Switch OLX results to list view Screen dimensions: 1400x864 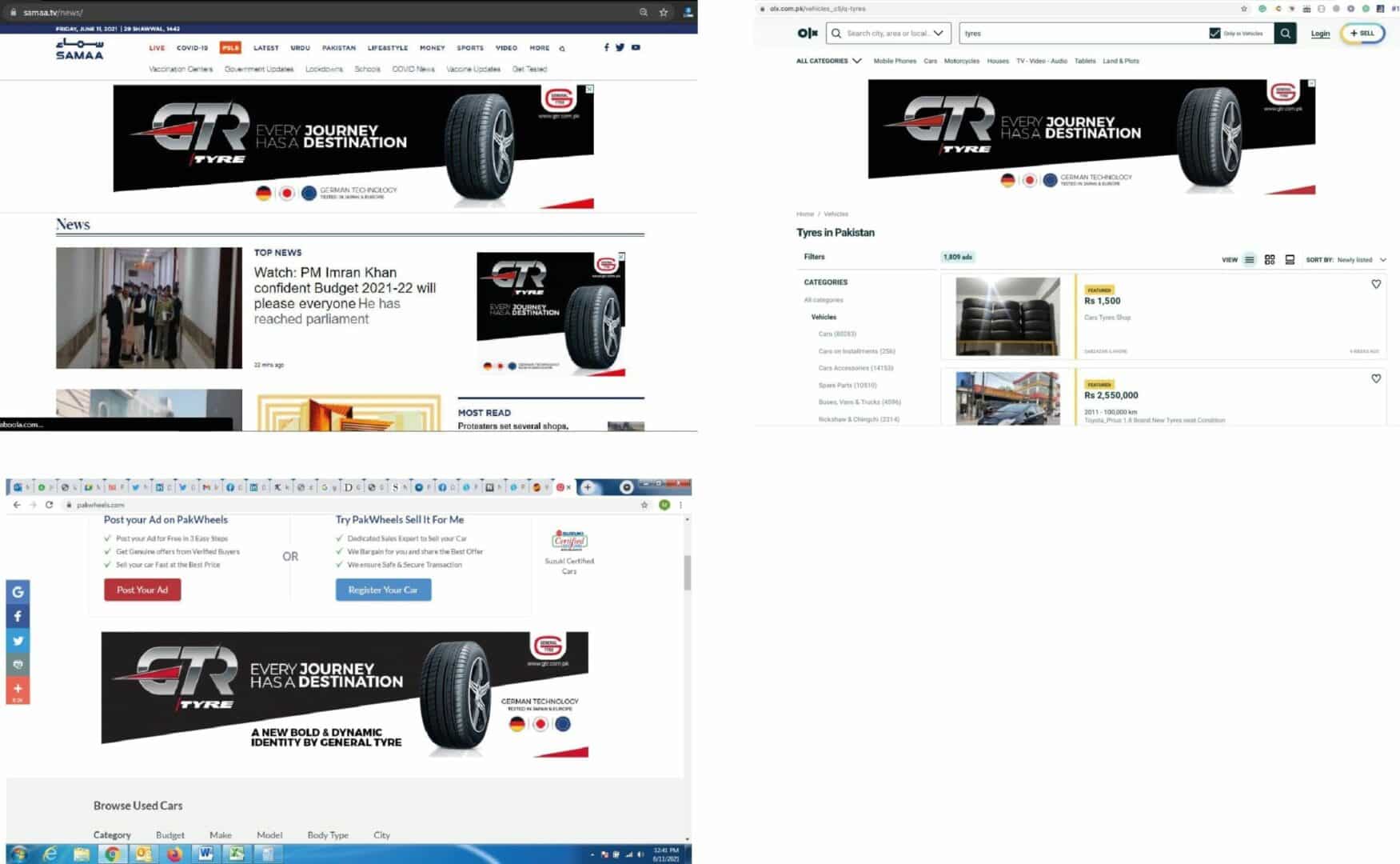tap(1249, 260)
